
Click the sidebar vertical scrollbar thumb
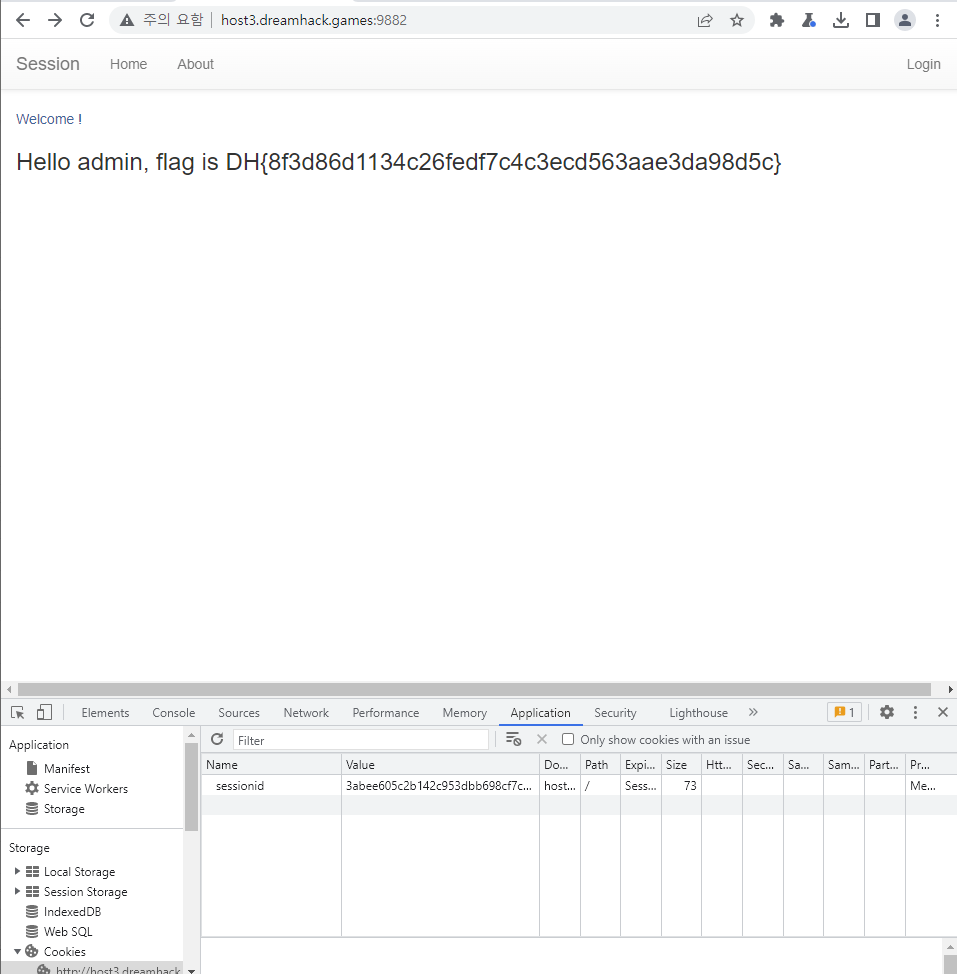[x=191, y=786]
